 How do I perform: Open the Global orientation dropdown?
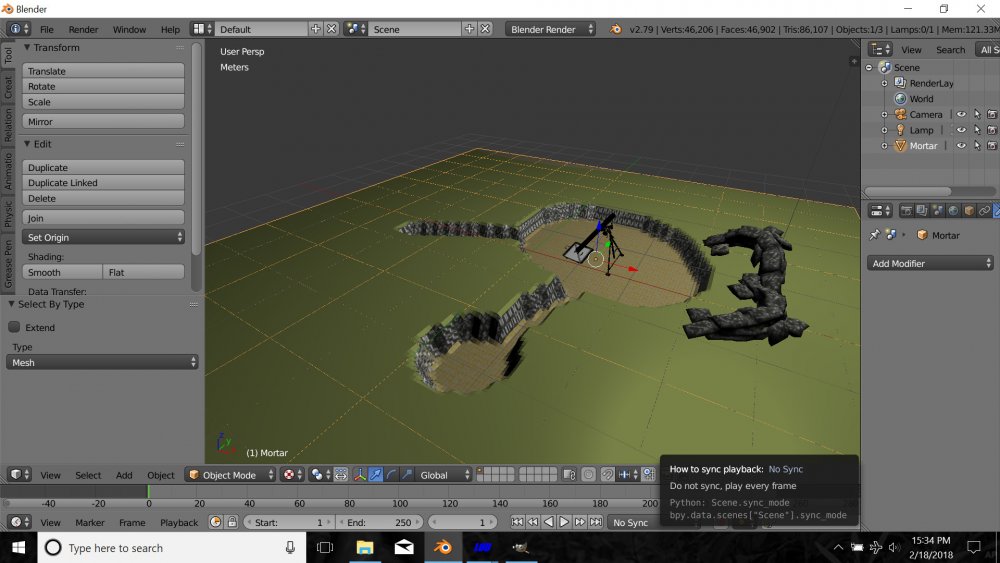[443, 474]
